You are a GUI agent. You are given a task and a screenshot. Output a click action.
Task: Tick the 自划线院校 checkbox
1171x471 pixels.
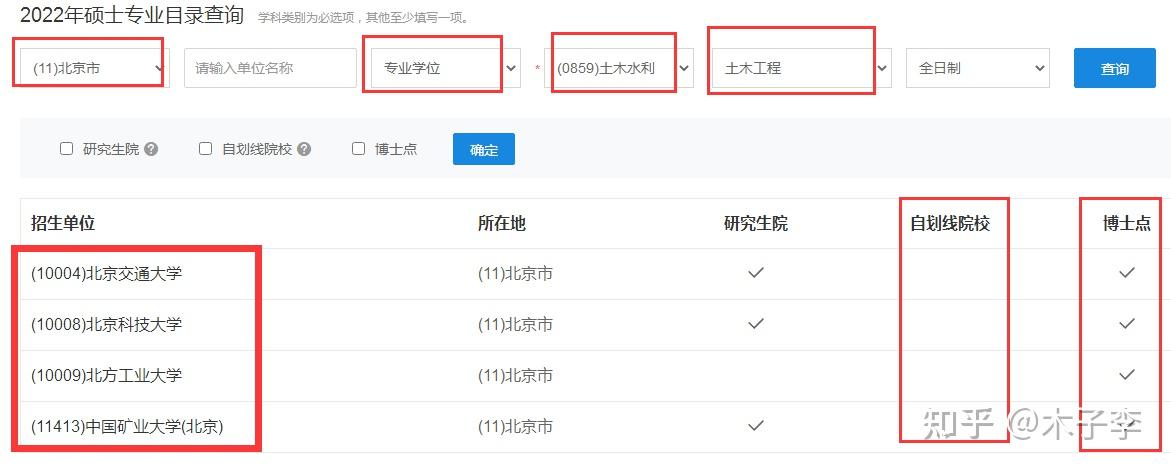[x=205, y=149]
